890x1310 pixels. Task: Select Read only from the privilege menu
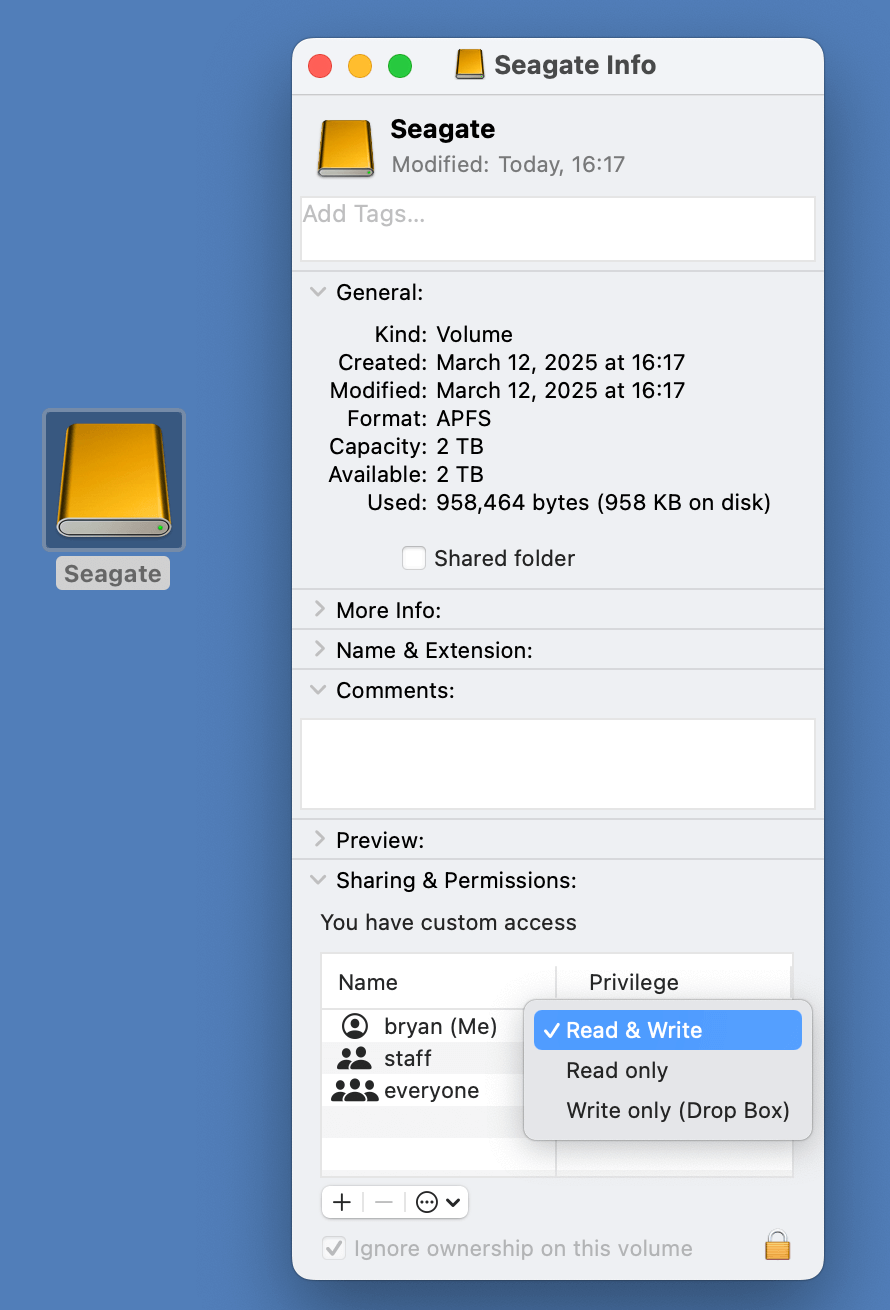(617, 1069)
